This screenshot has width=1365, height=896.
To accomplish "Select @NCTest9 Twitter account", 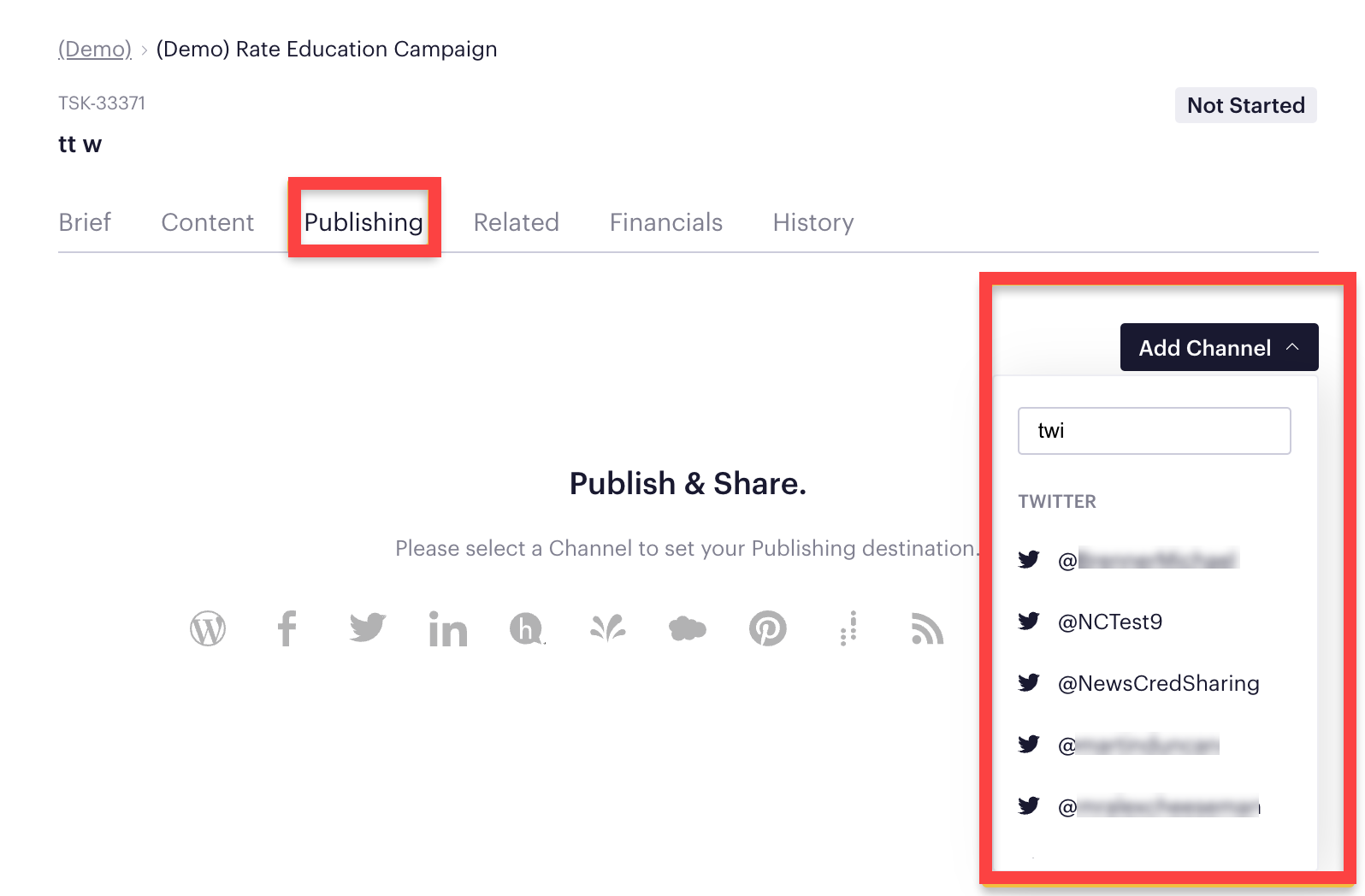I will (1109, 622).
